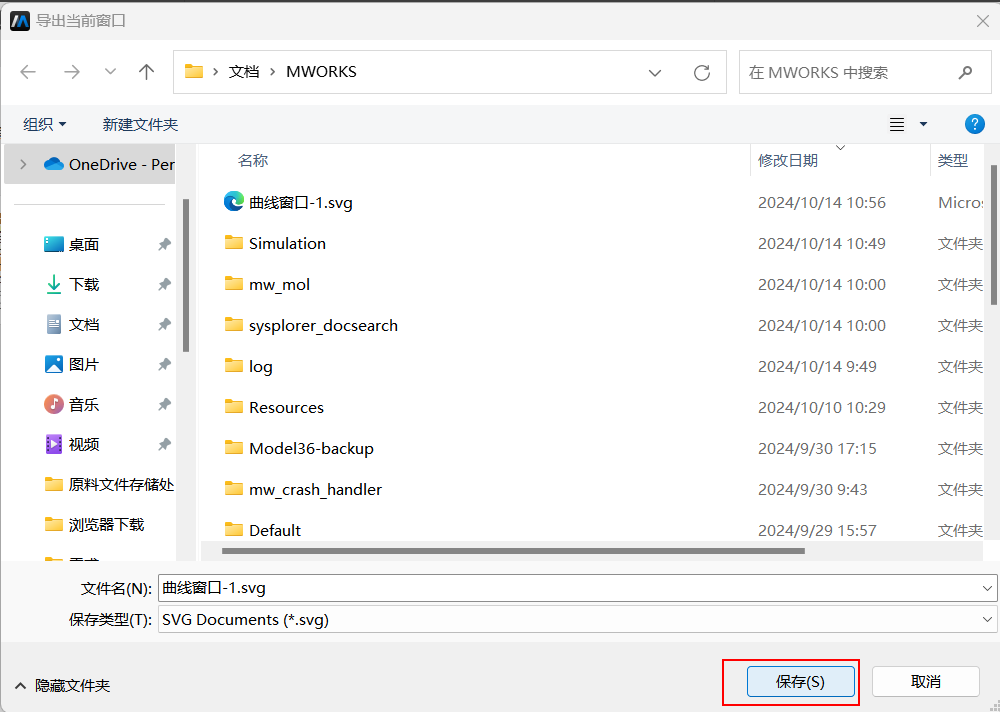
Task: Open Help with the question mark icon
Action: point(974,124)
